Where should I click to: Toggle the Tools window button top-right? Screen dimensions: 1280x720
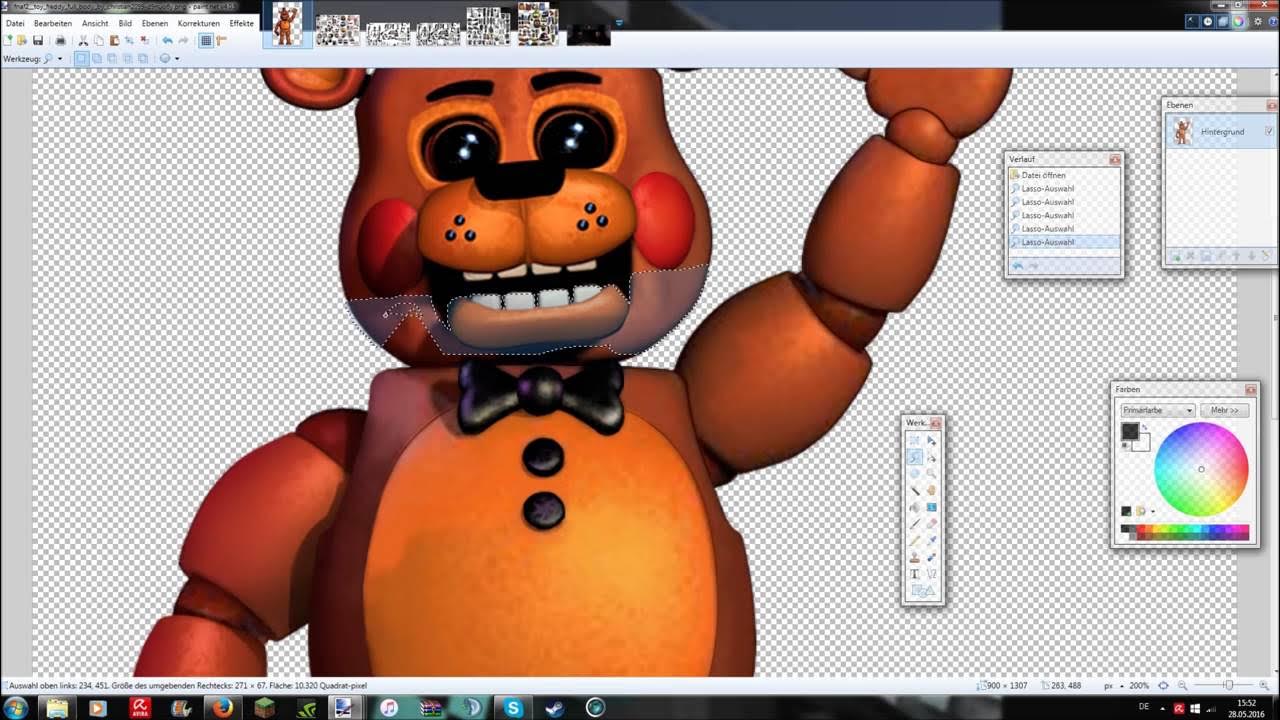1193,20
